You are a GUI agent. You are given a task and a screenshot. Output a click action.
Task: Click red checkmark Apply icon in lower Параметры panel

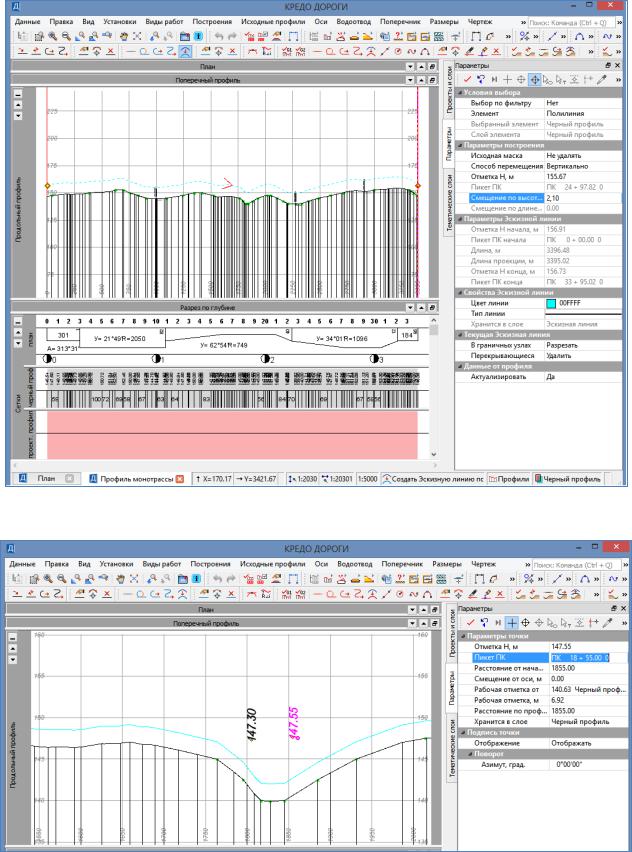click(x=471, y=623)
